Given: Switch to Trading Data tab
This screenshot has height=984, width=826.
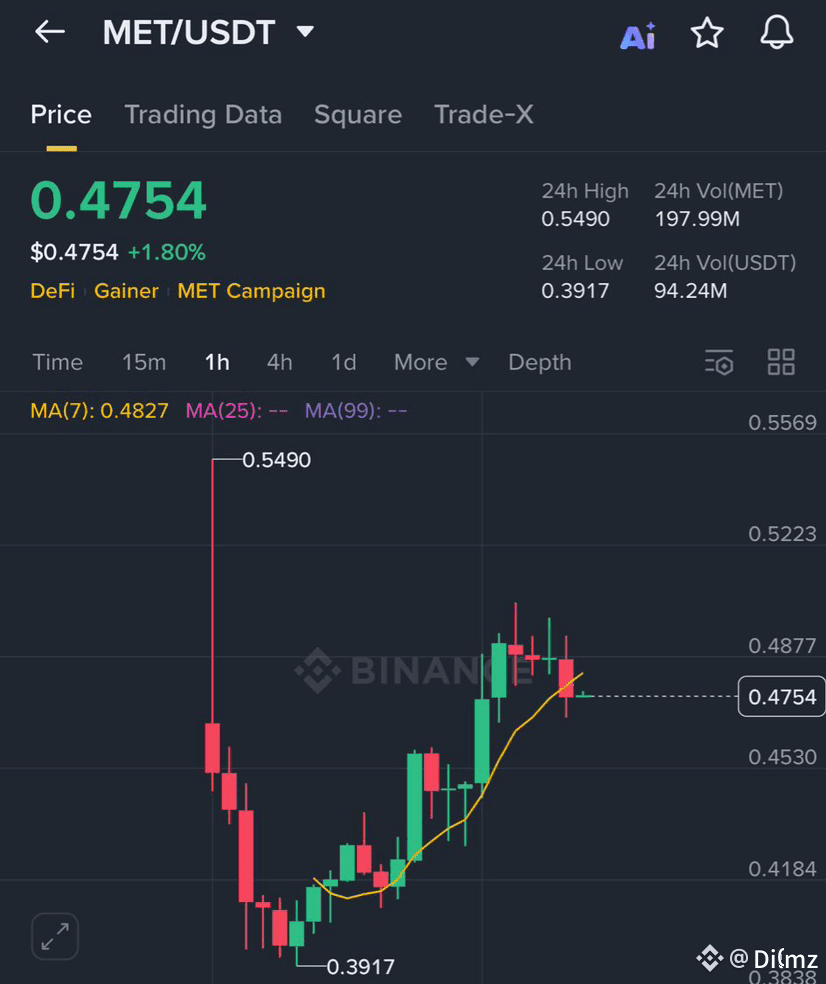Looking at the screenshot, I should point(203,115).
